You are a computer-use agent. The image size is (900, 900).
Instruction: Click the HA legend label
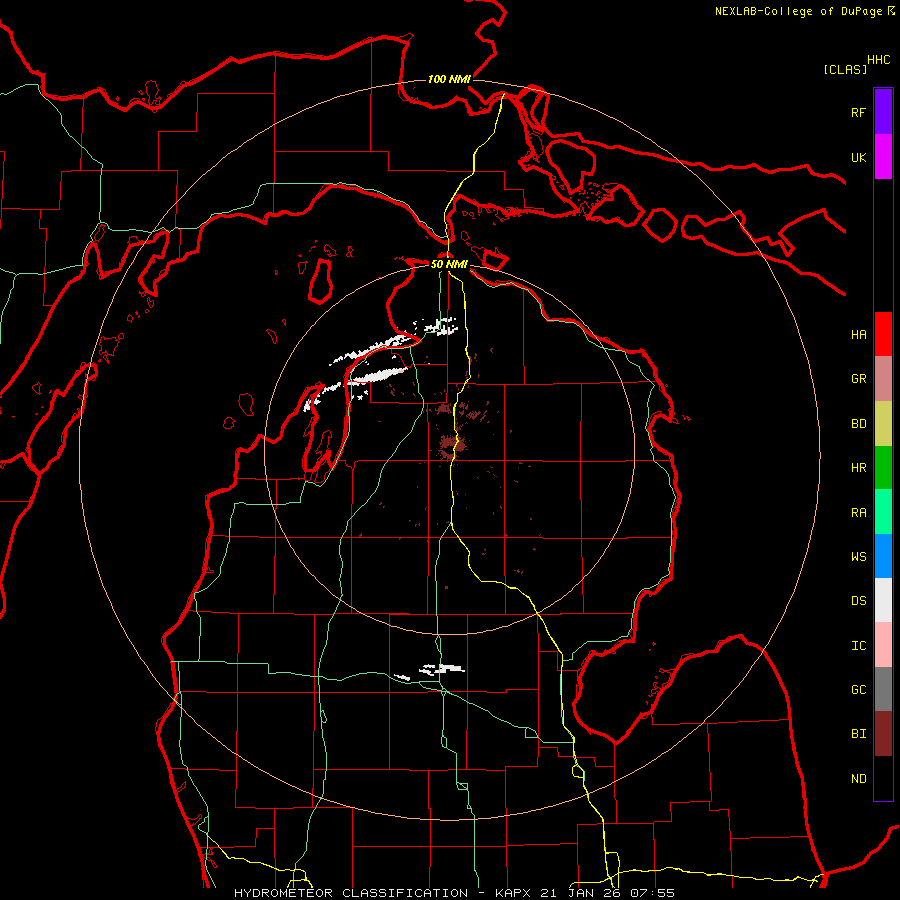858,335
